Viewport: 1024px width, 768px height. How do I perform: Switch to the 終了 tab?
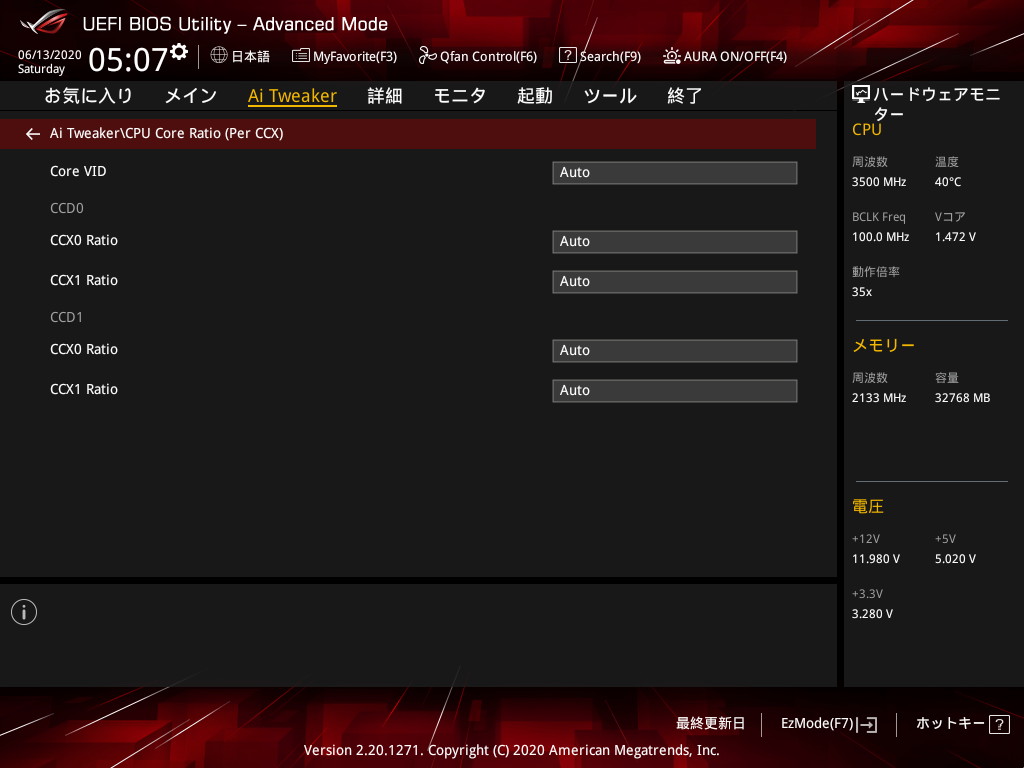pos(684,96)
